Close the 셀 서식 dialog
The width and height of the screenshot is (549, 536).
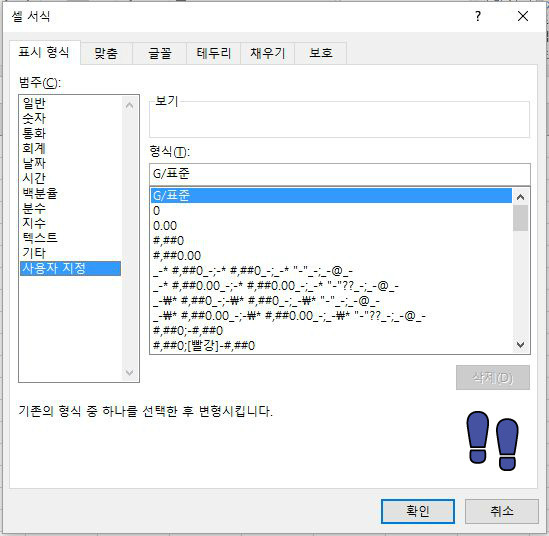point(523,16)
